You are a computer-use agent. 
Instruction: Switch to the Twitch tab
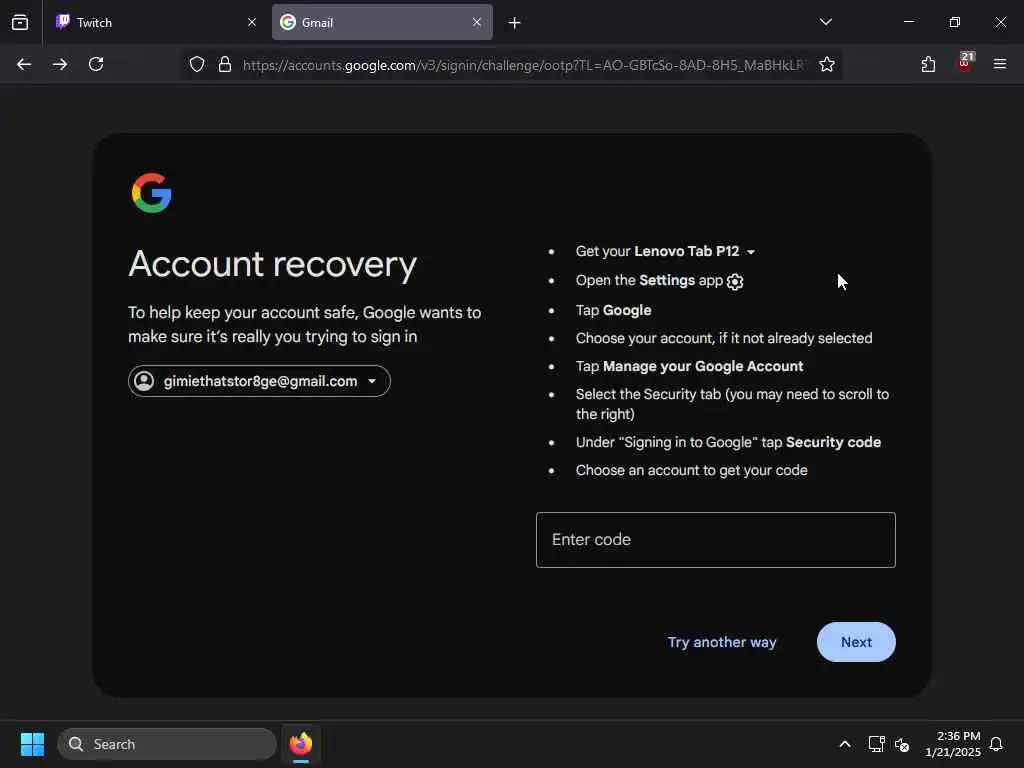click(157, 22)
